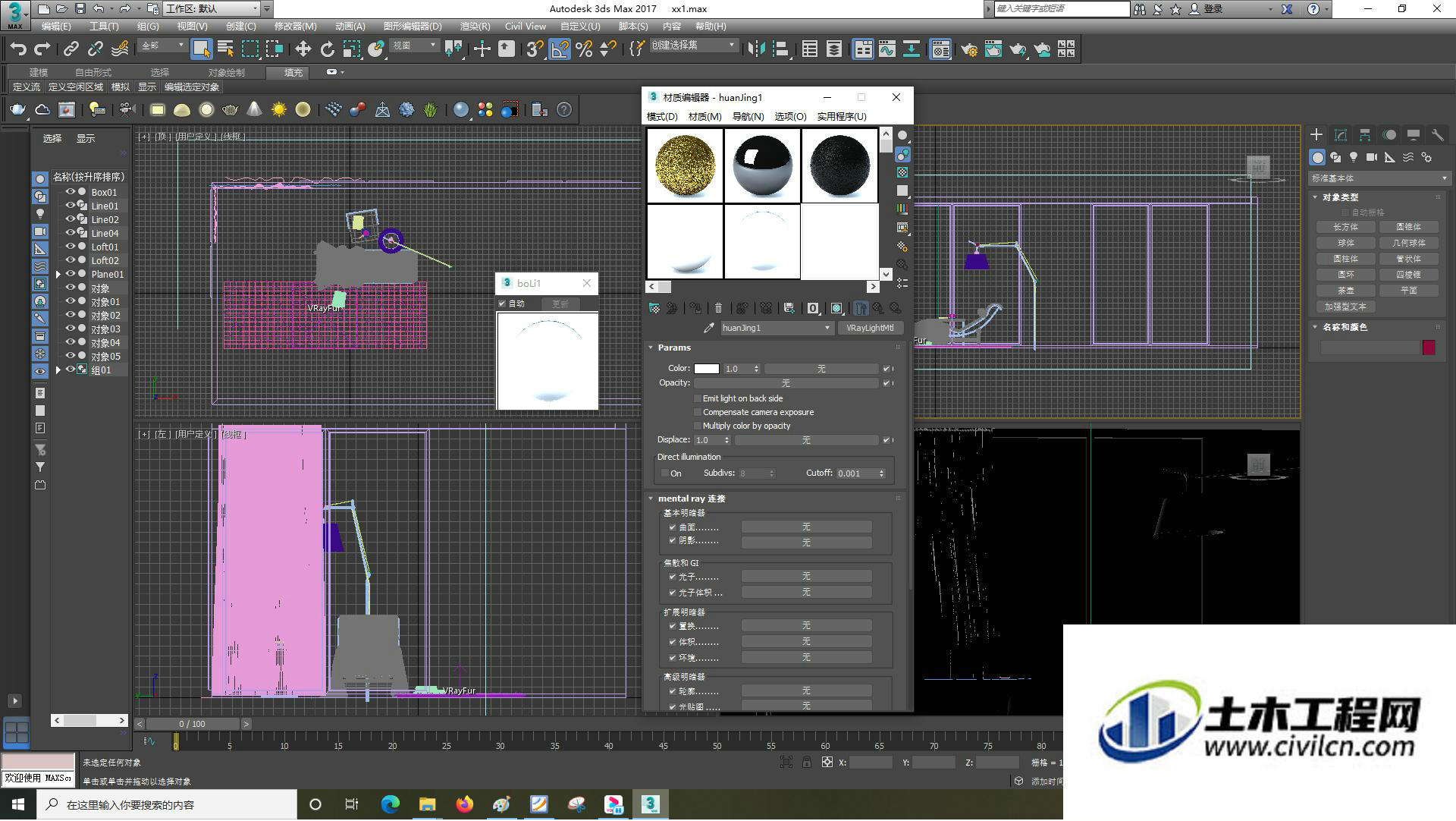Click the sun light icon in ribbon
1456x821 pixels.
pyautogui.click(x=279, y=110)
